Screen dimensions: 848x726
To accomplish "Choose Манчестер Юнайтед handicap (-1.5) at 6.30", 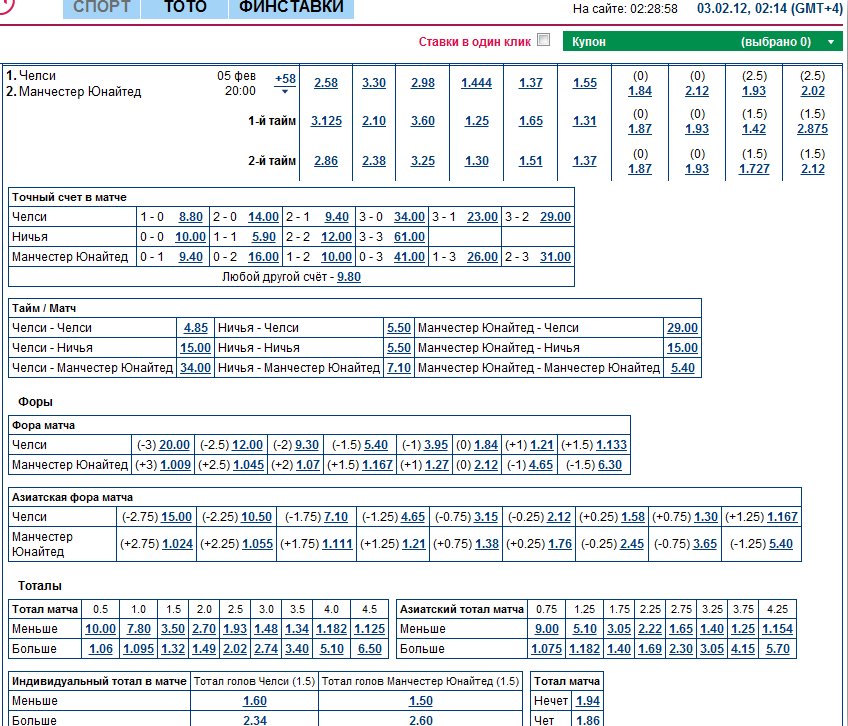I will coord(610,465).
